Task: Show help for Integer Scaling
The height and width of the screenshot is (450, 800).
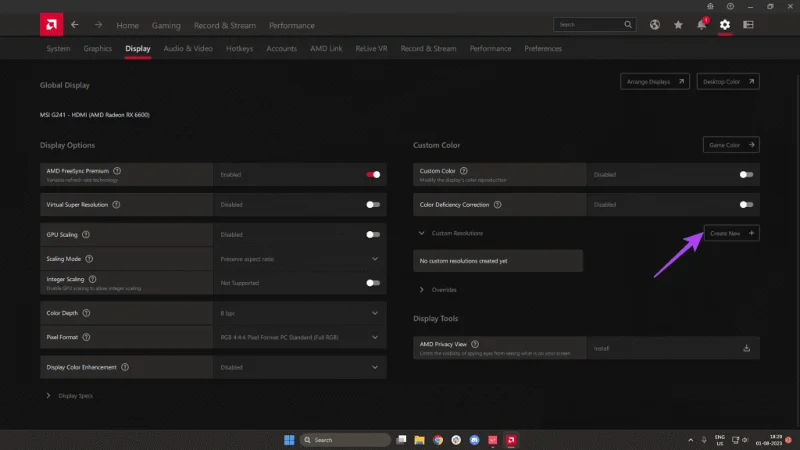Action: coord(92,279)
